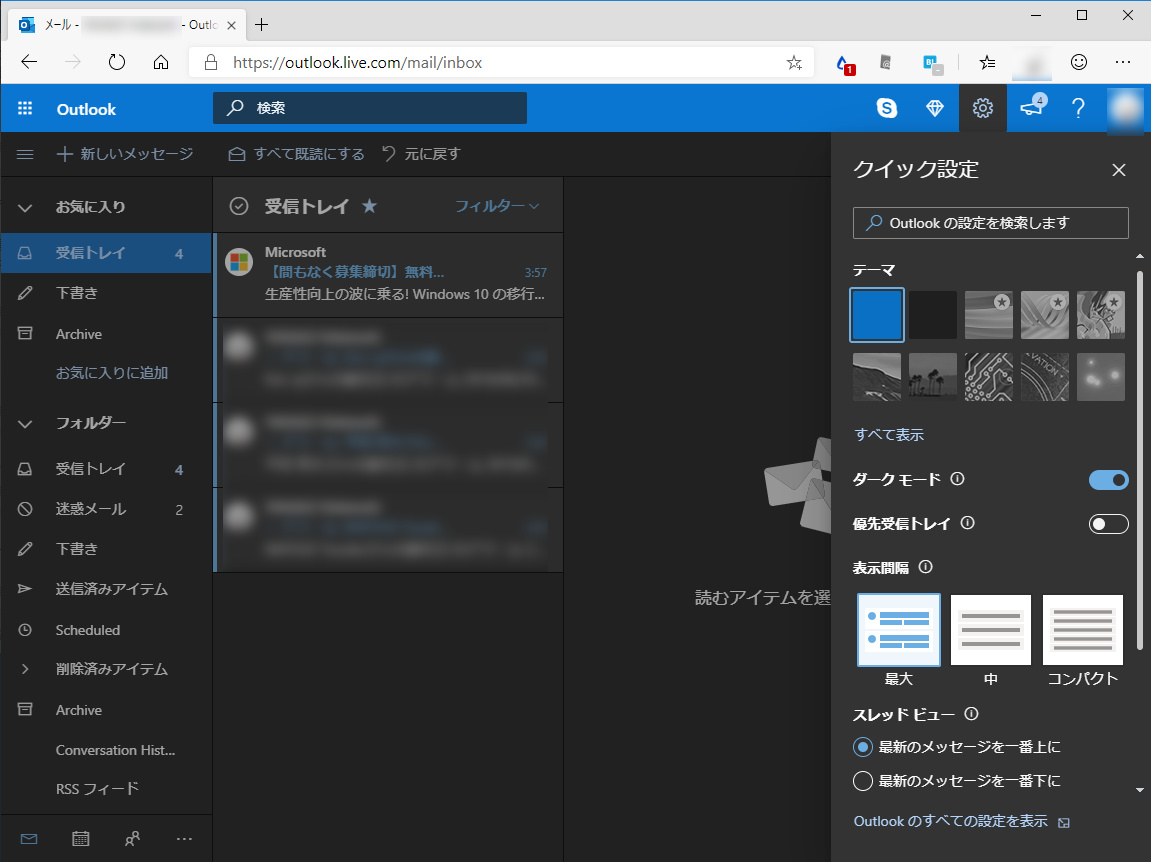Enable the 優先受信トレイ toggle
This screenshot has height=862, width=1151.
1108,523
